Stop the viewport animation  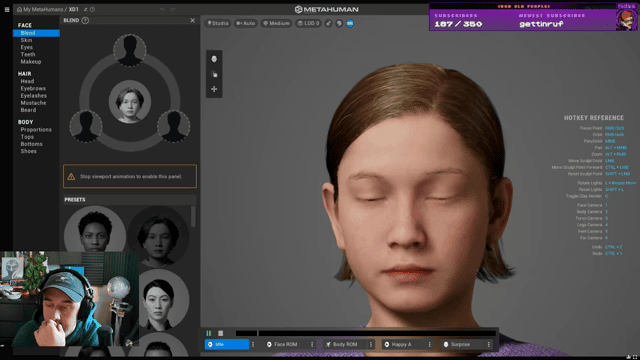(220, 333)
